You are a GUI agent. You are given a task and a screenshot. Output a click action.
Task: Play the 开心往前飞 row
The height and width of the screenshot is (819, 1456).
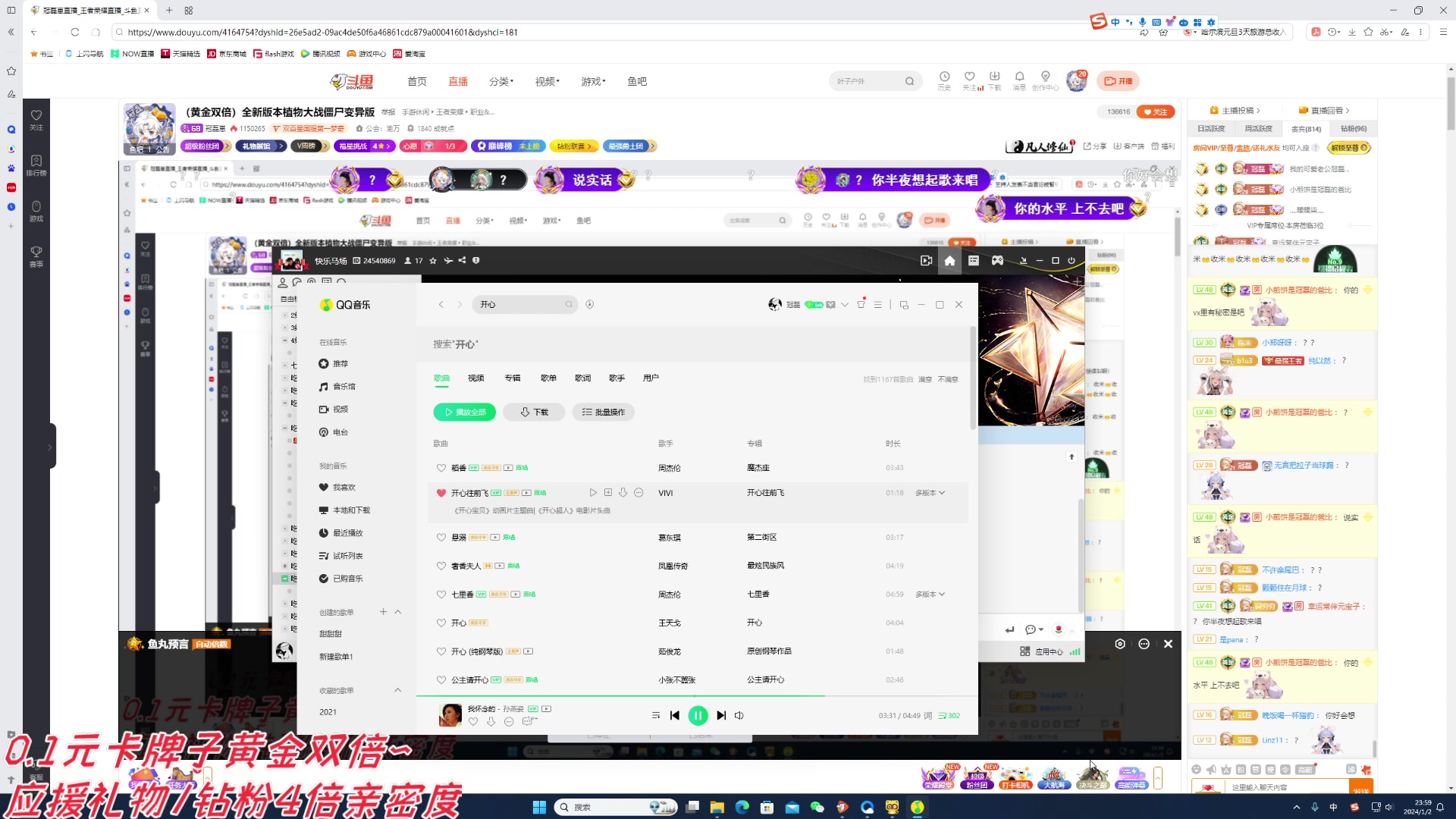click(x=593, y=493)
